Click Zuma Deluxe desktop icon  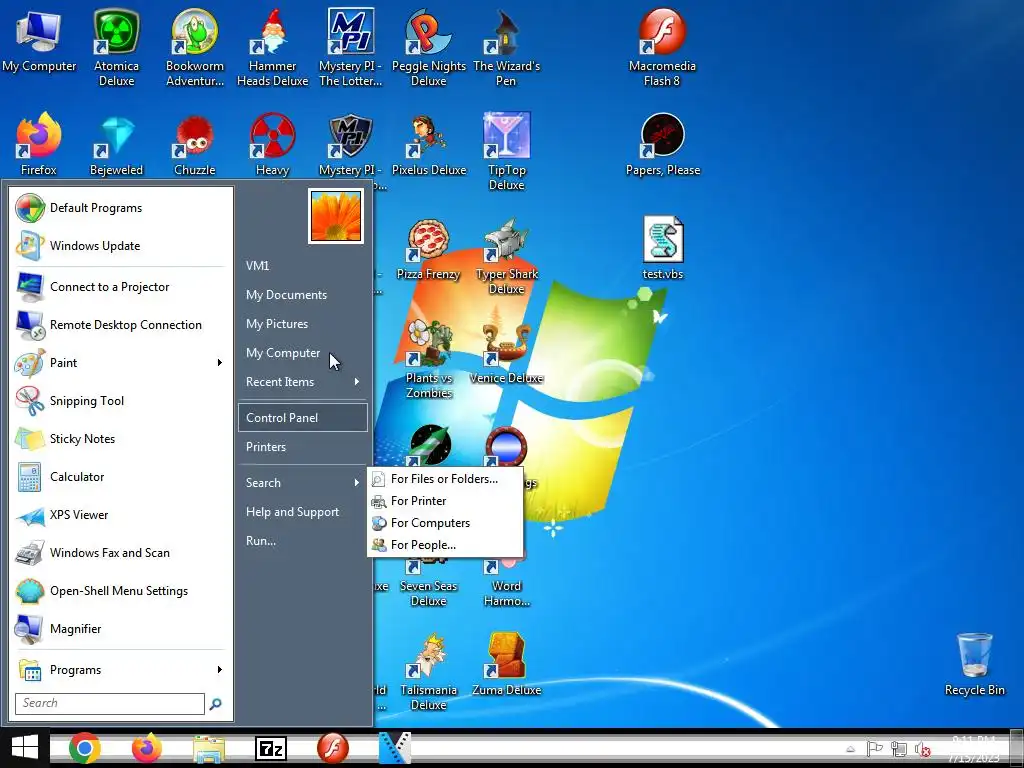[506, 664]
